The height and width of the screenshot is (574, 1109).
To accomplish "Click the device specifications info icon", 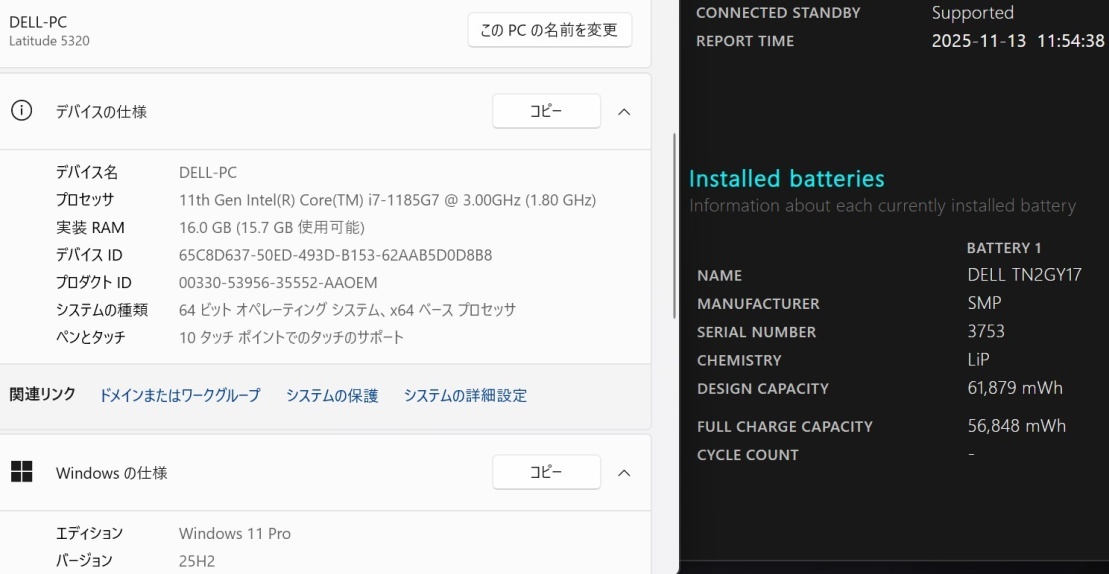I will (21, 111).
